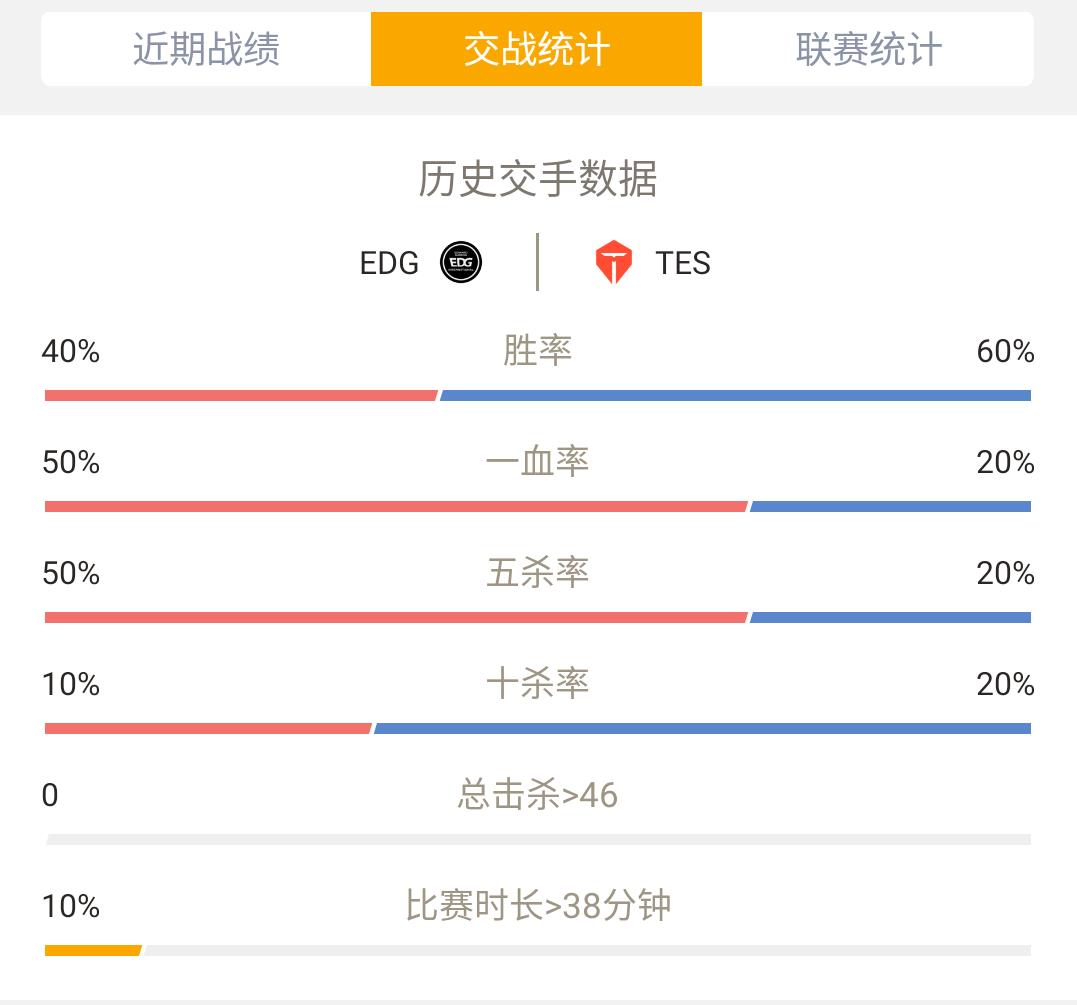Click the 十杀率 label
The width and height of the screenshot is (1077, 1005).
(537, 684)
